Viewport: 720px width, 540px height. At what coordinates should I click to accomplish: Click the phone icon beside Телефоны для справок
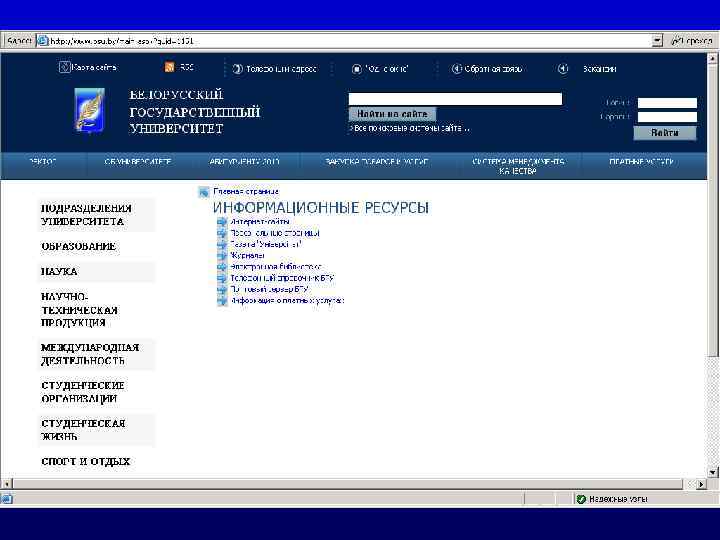coord(237,69)
